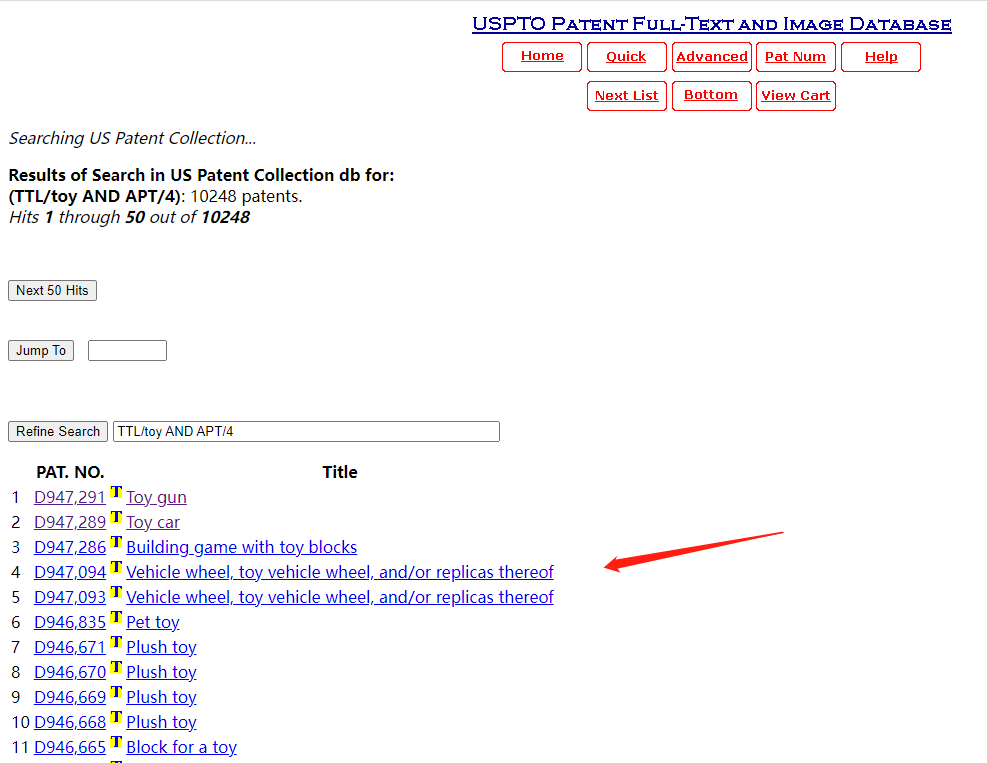
Task: Click the T icon beside D947,093
Action: (x=116, y=592)
